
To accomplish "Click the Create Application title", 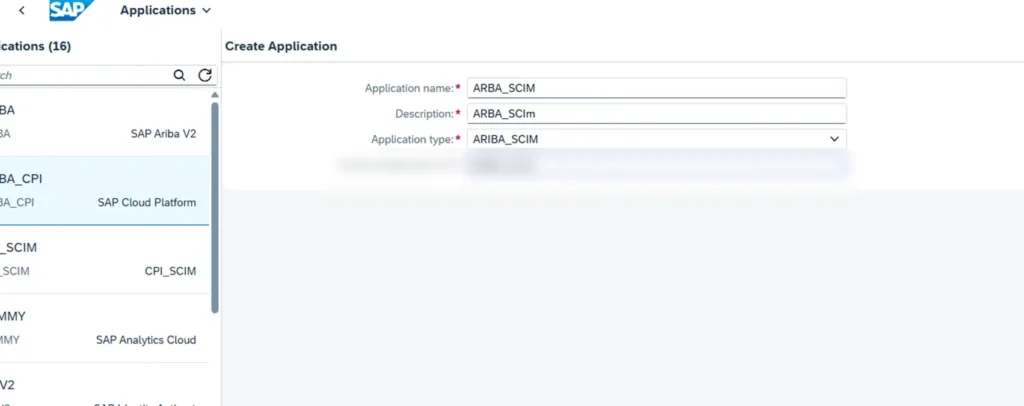I will 281,46.
